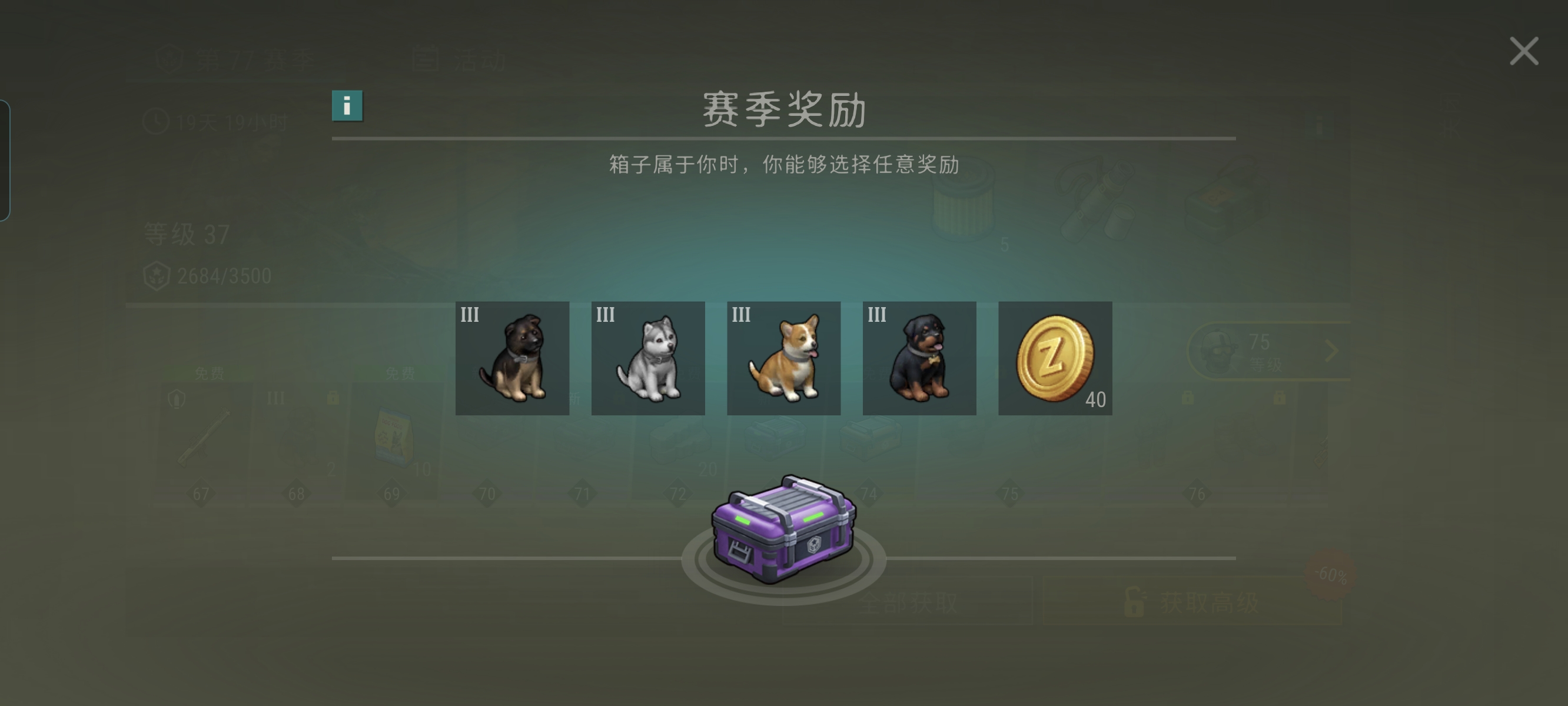Click the 全部获取 button
The image size is (1568, 706).
pyautogui.click(x=908, y=602)
